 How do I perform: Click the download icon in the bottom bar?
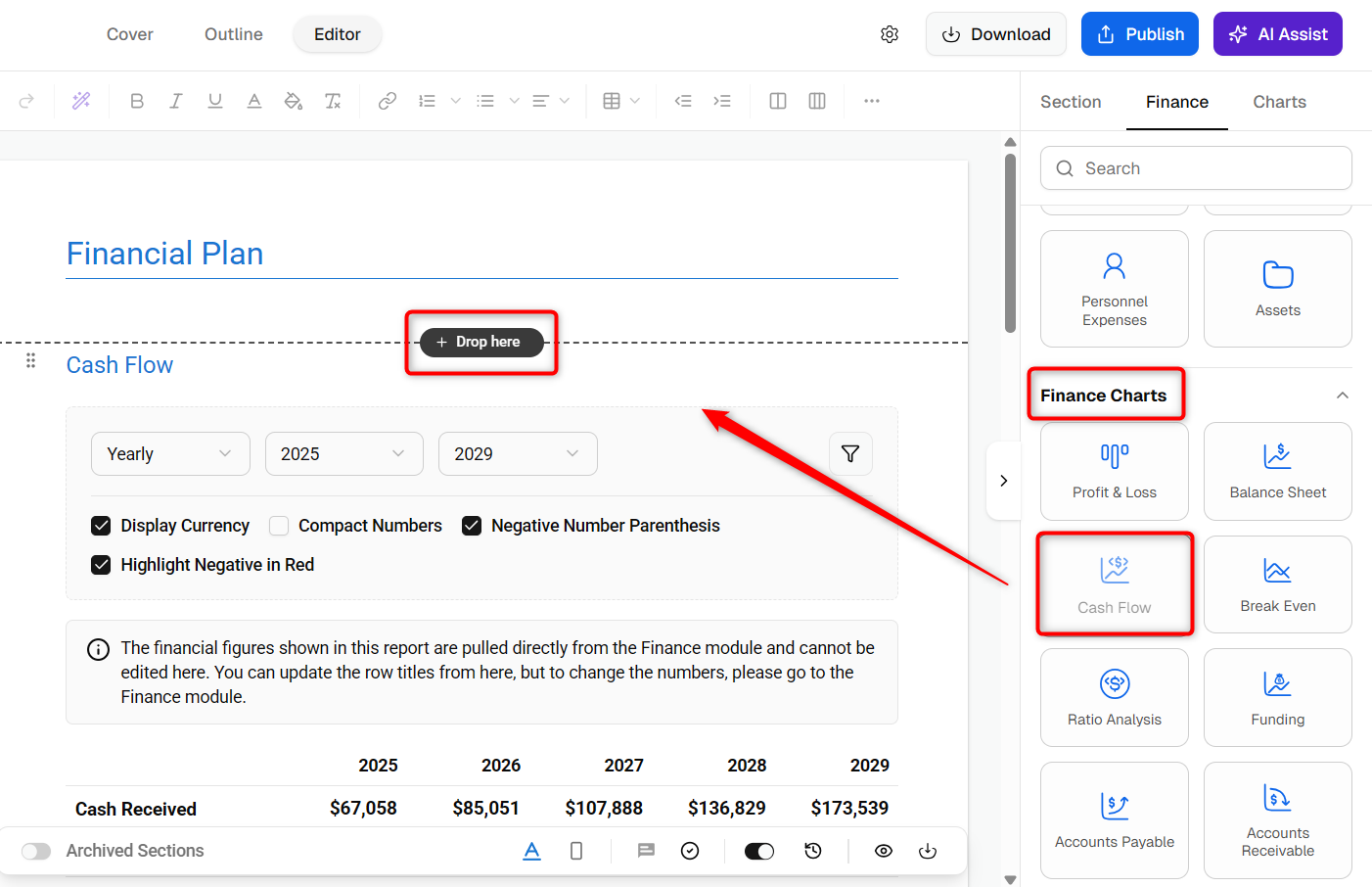coord(928,851)
